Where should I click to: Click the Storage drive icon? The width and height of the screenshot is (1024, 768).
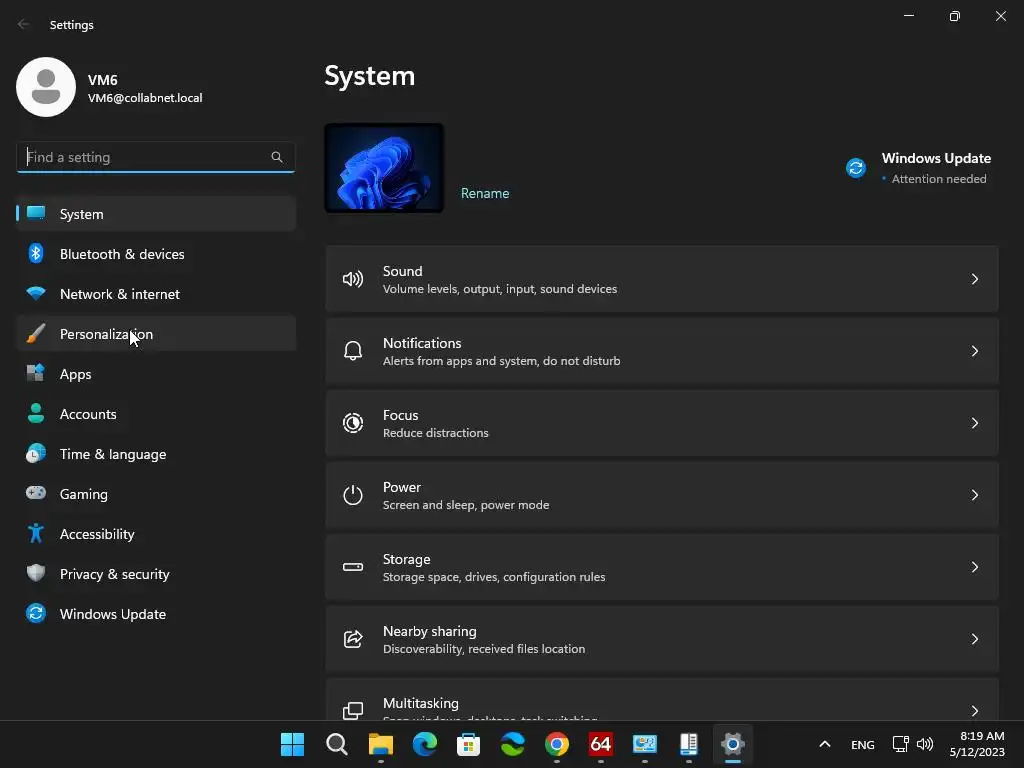click(x=353, y=567)
